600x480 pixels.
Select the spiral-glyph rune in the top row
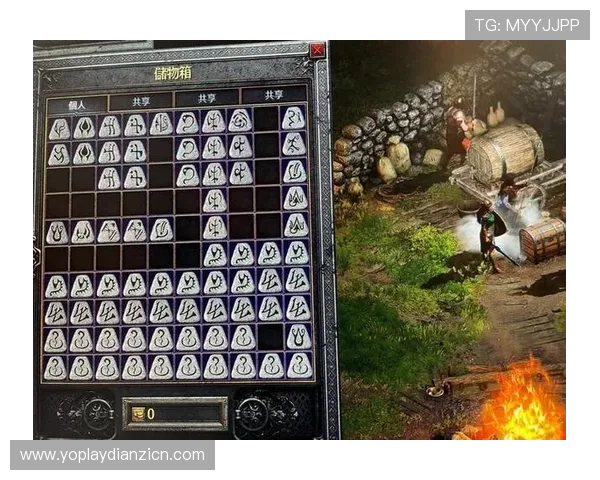pos(240,121)
